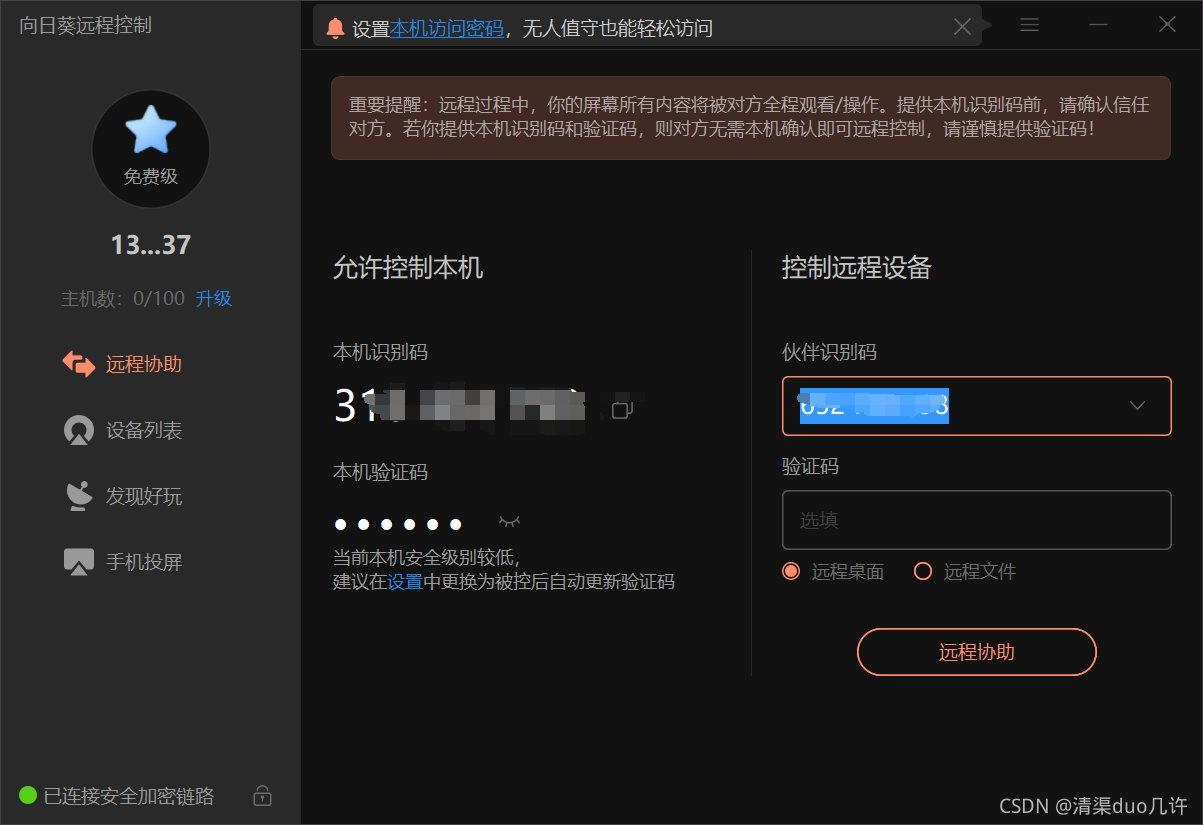
Task: Click the 升级 upgrade link
Action: [214, 298]
